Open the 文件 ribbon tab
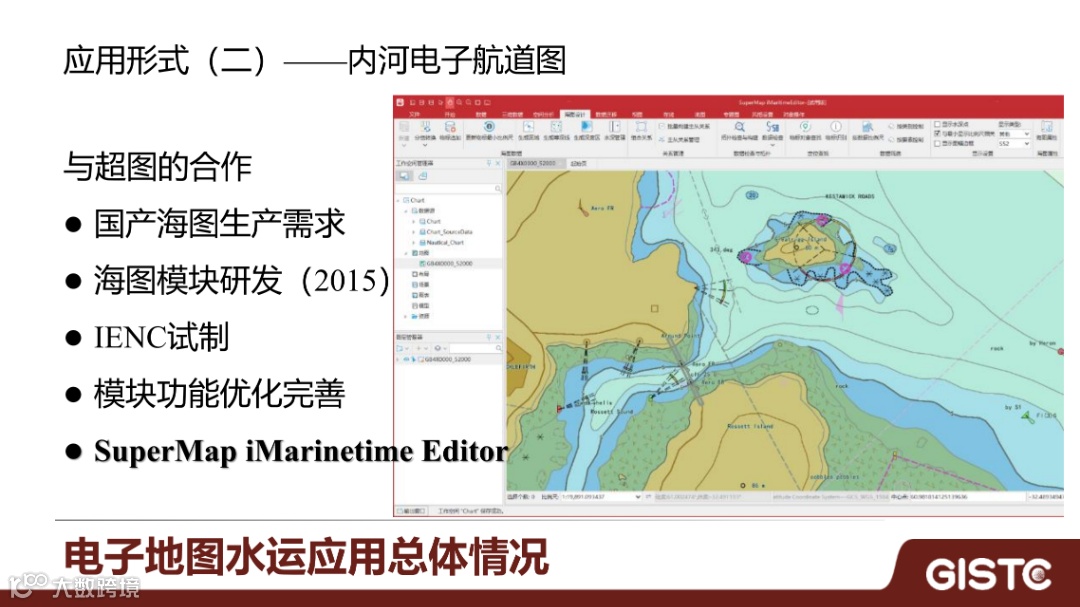Viewport: 1080px width, 607px height. coord(415,114)
